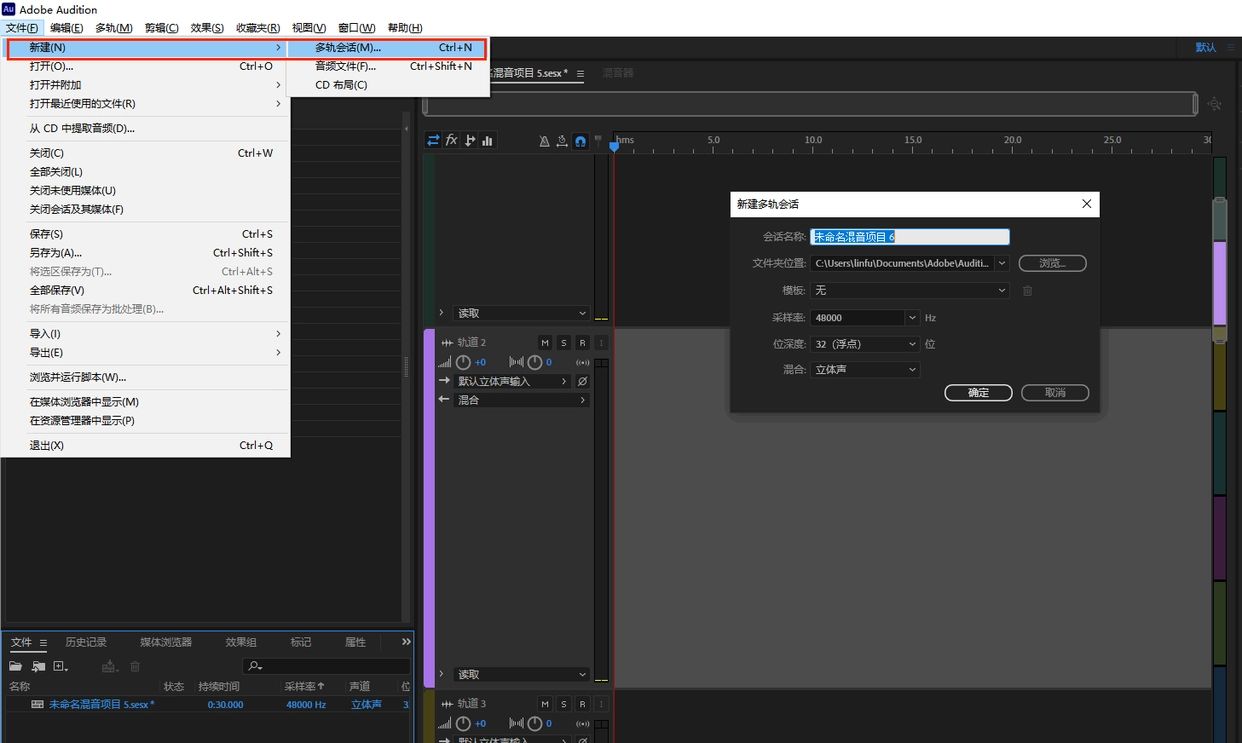Open the 窗口(W) menu in menu bar
The image size is (1242, 743).
pyautogui.click(x=357, y=28)
